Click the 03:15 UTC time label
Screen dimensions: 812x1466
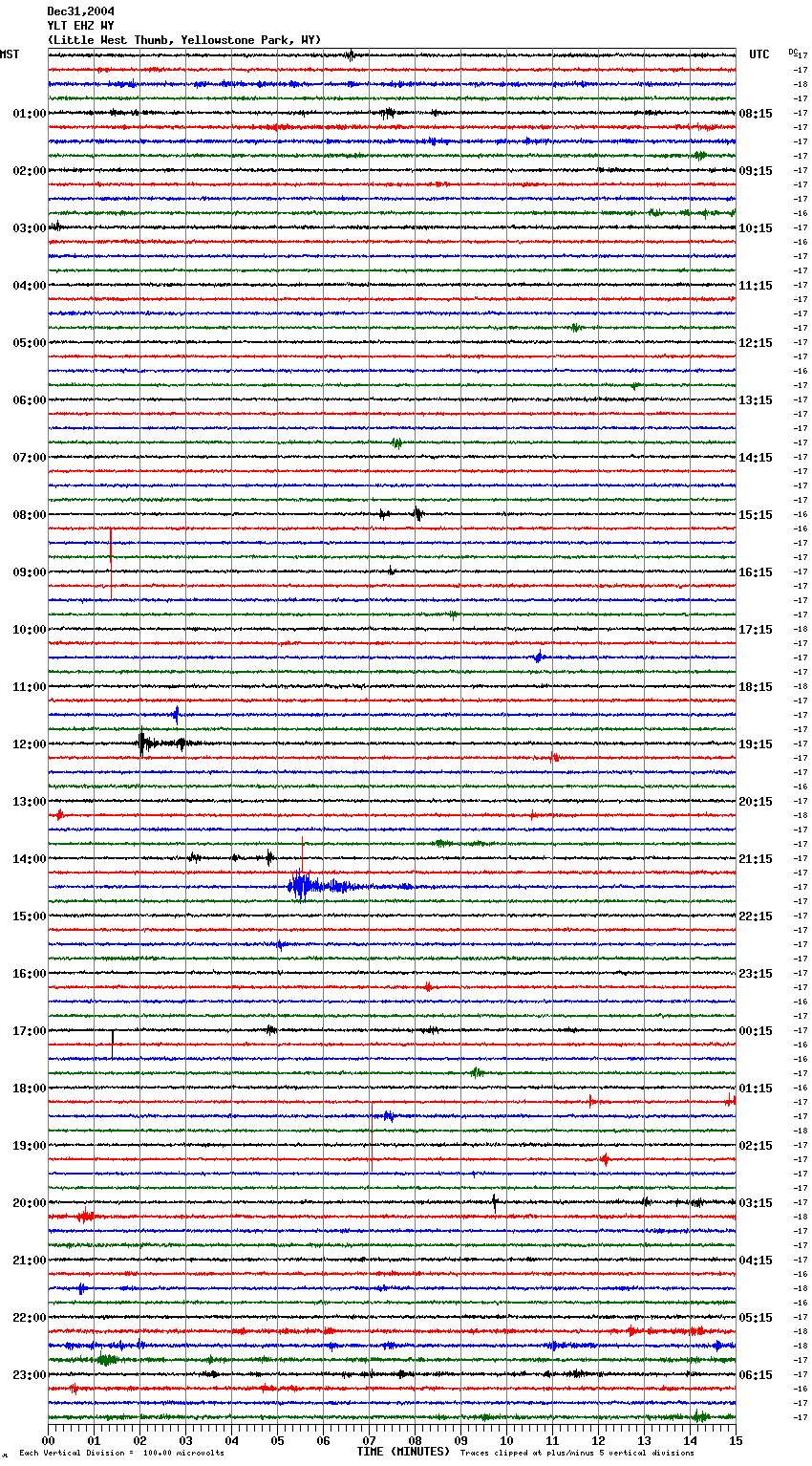tap(756, 1203)
